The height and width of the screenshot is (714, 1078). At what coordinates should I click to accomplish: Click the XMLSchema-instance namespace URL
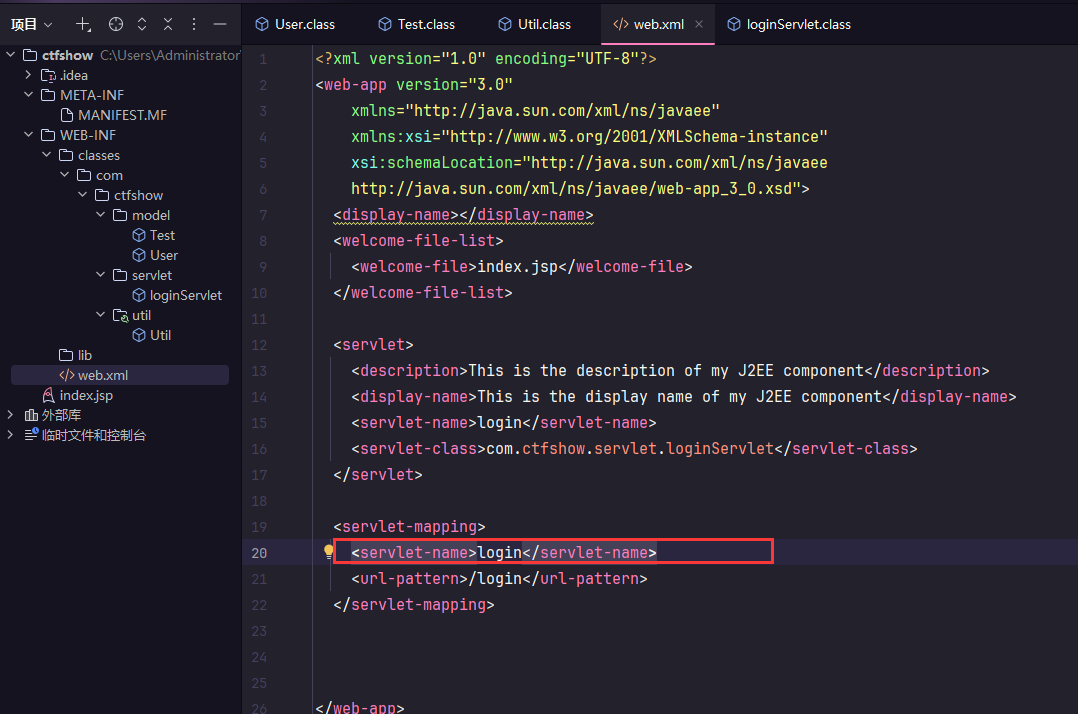click(x=634, y=137)
